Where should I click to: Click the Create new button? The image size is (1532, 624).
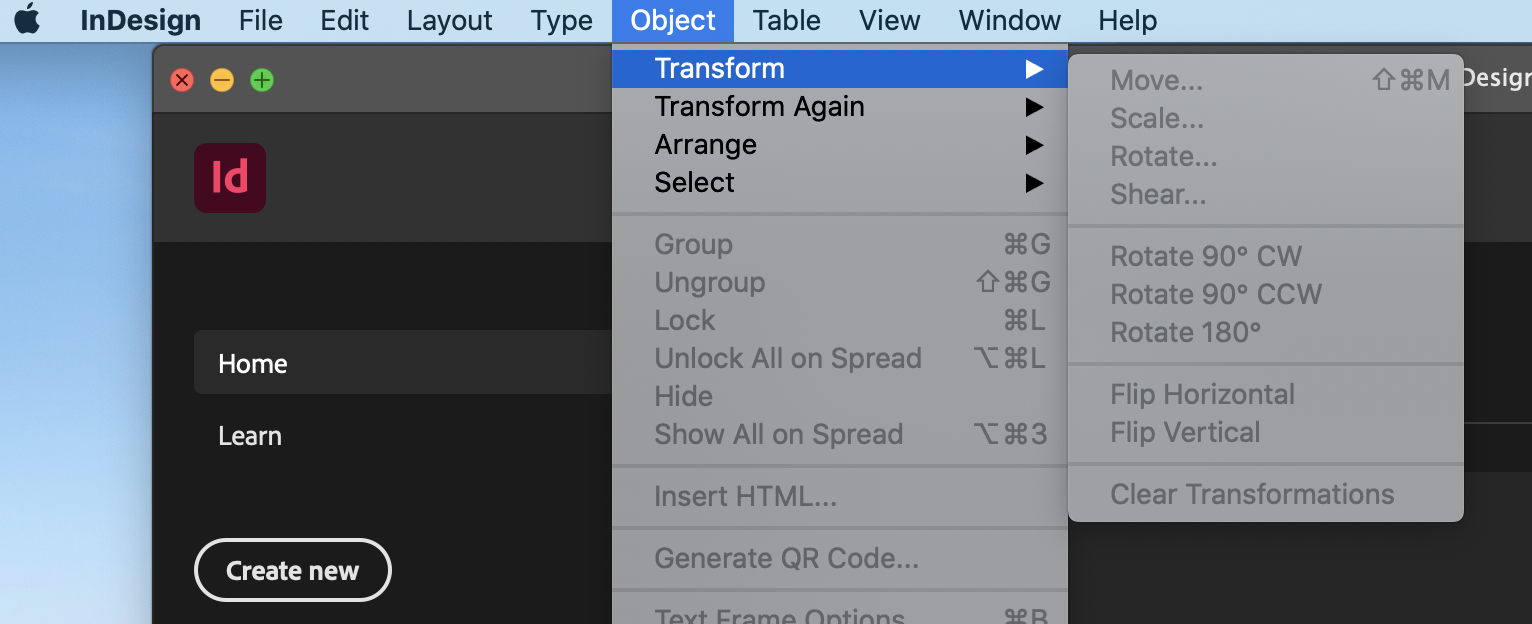292,571
